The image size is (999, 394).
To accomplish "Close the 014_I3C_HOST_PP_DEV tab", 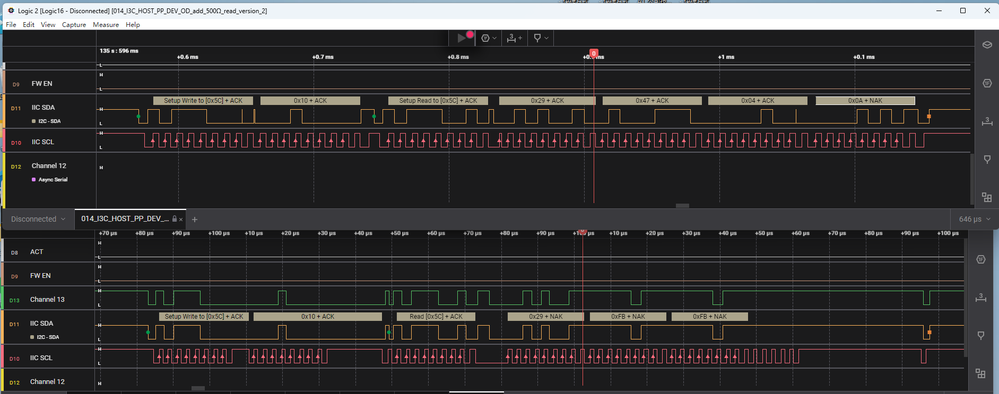I will point(181,219).
